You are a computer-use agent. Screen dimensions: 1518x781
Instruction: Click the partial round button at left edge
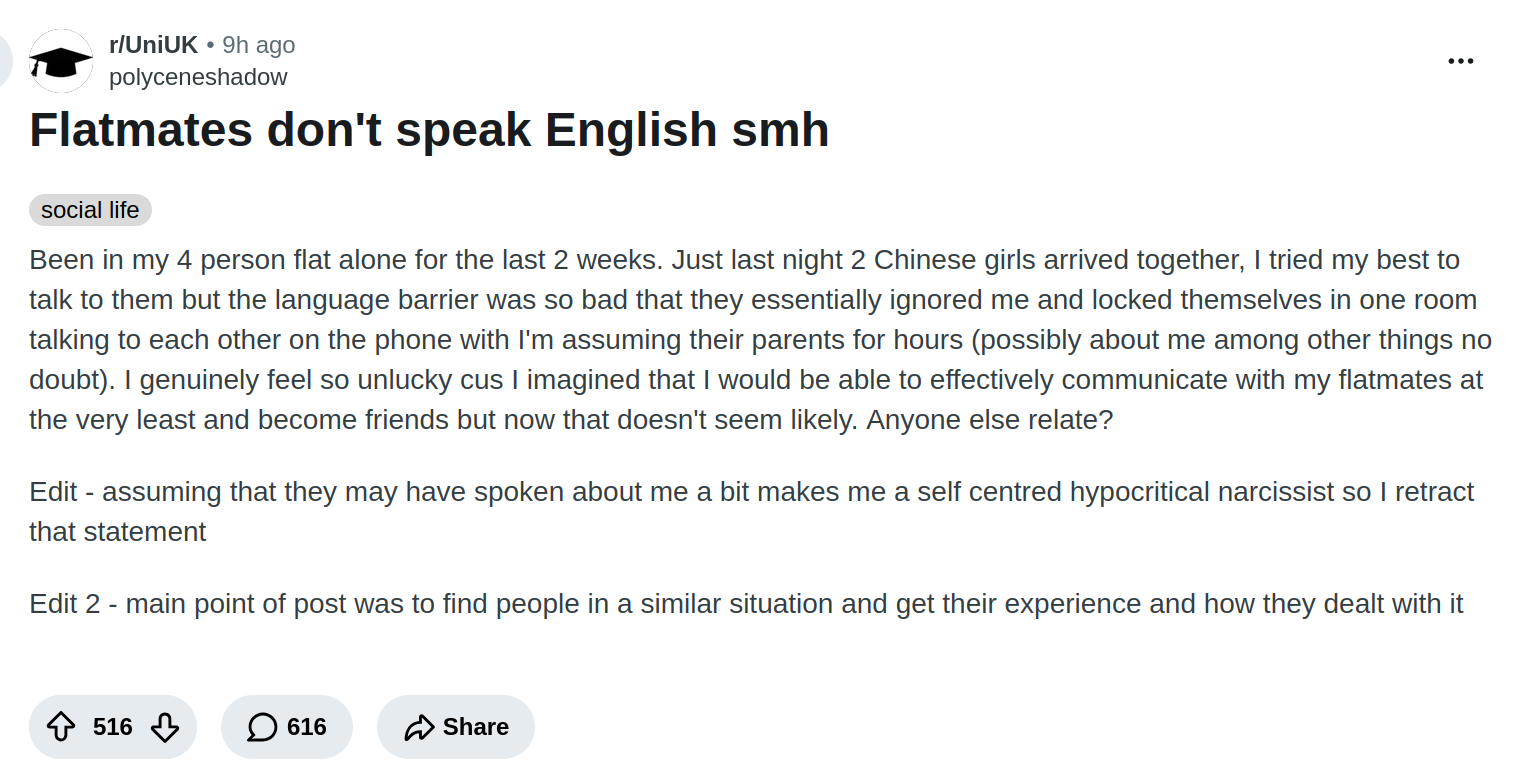point(5,61)
